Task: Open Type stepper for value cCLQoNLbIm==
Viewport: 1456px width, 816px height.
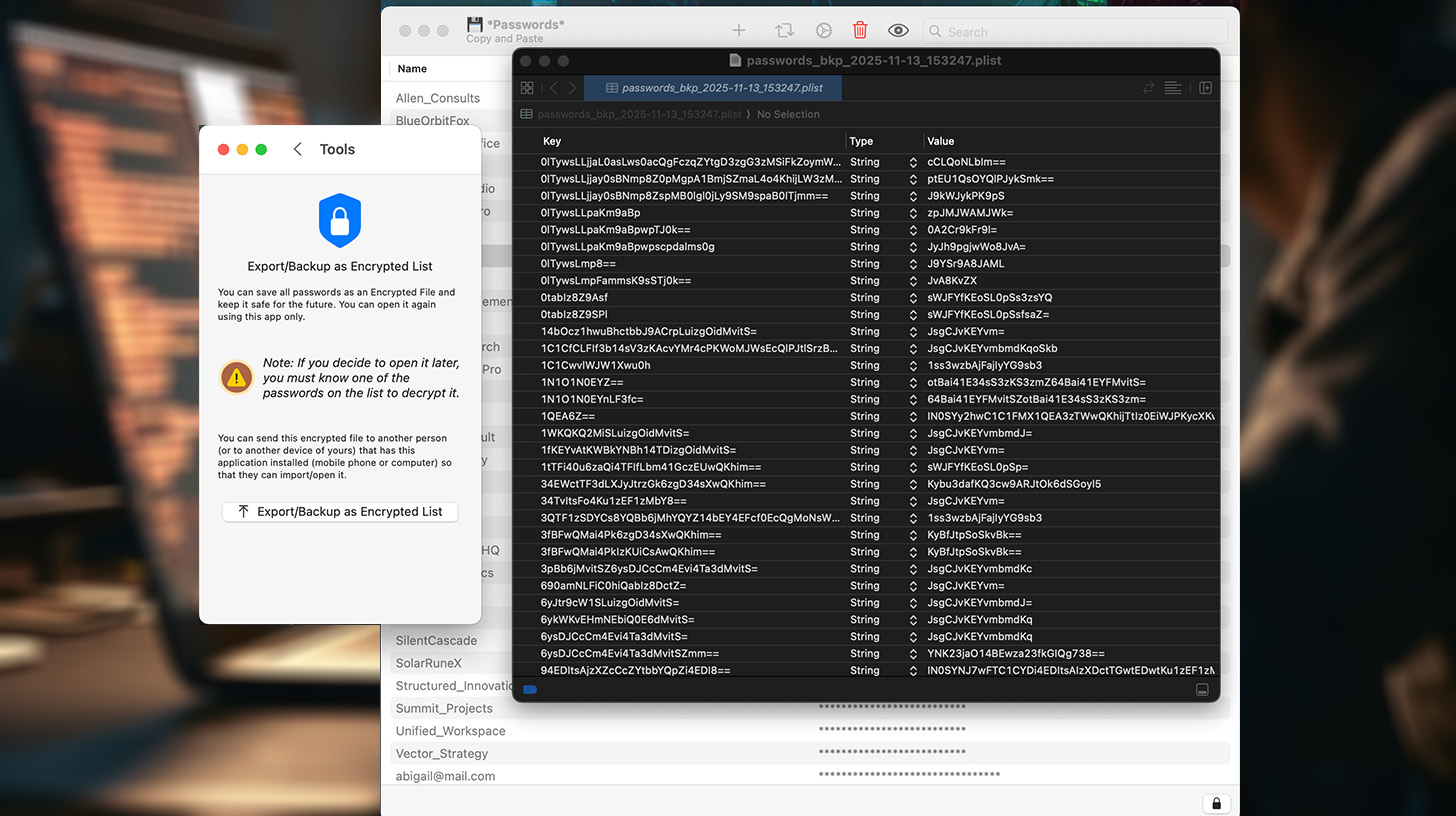Action: point(913,162)
